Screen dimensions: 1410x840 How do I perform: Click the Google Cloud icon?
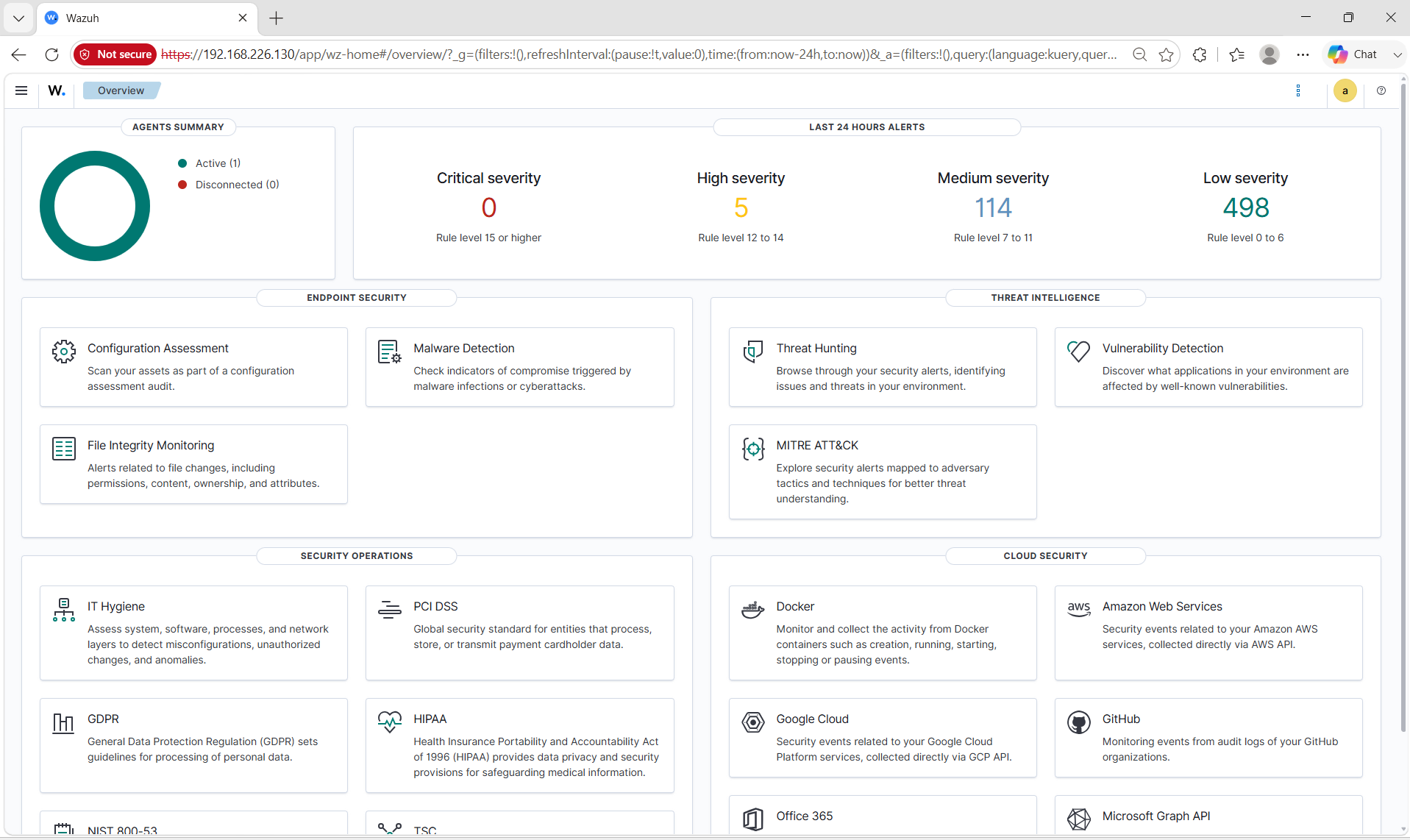(752, 722)
